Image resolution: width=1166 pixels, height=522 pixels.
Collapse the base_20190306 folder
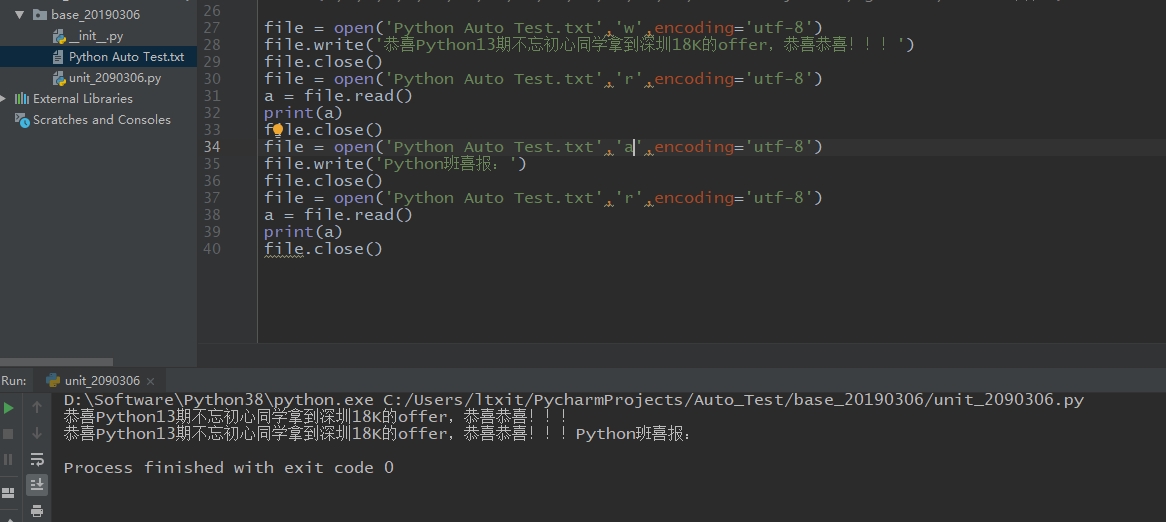tap(20, 15)
